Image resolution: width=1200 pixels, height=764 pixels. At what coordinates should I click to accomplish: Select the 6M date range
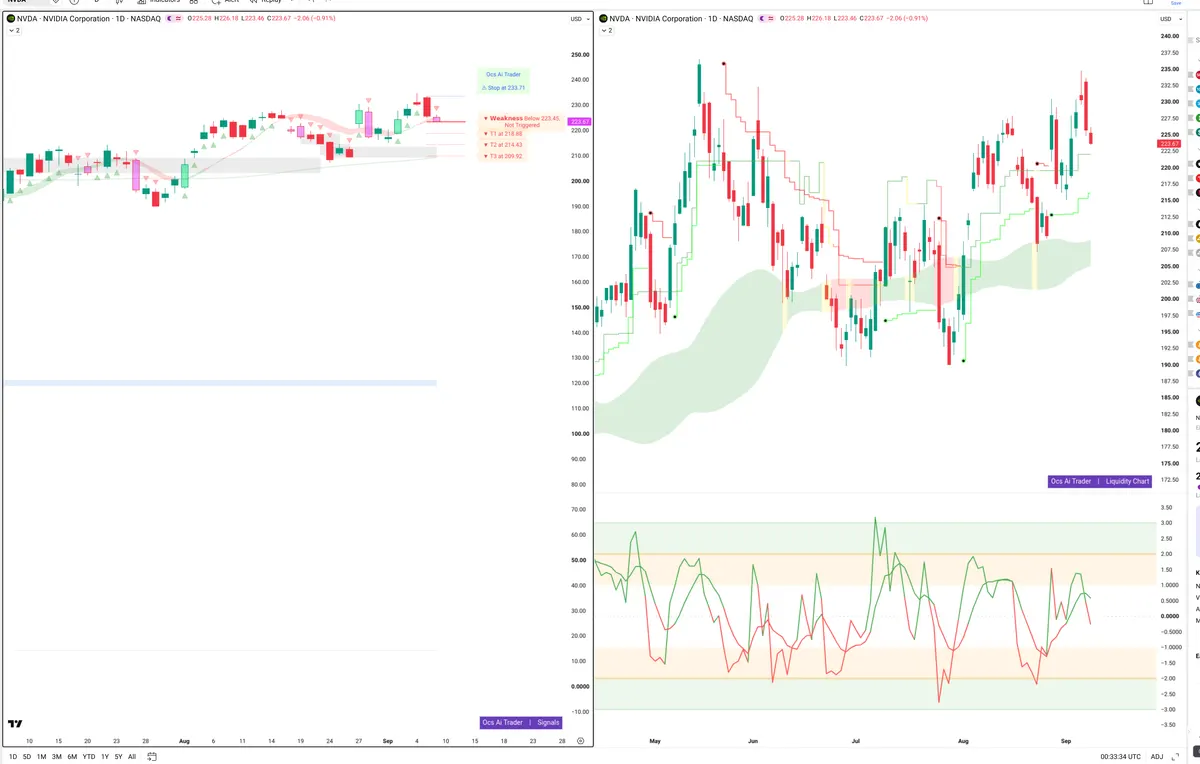click(x=72, y=756)
